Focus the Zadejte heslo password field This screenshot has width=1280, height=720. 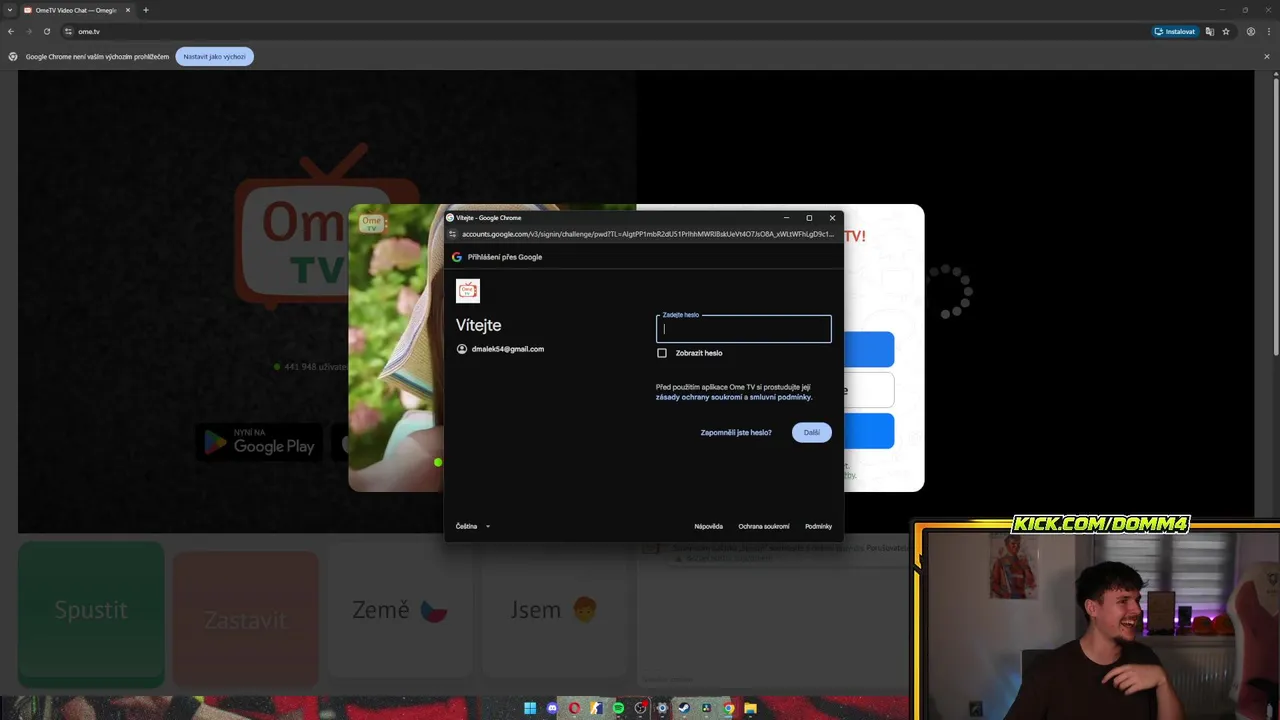click(743, 329)
